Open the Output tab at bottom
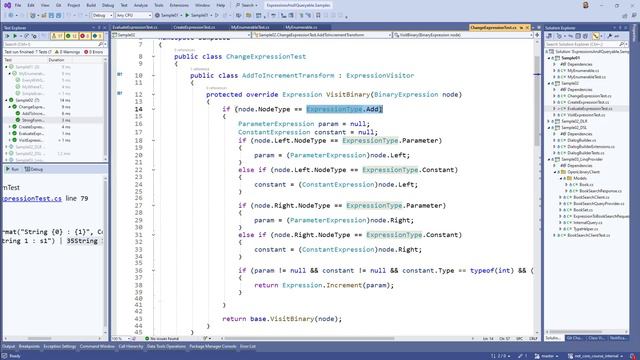 [x=8, y=347]
